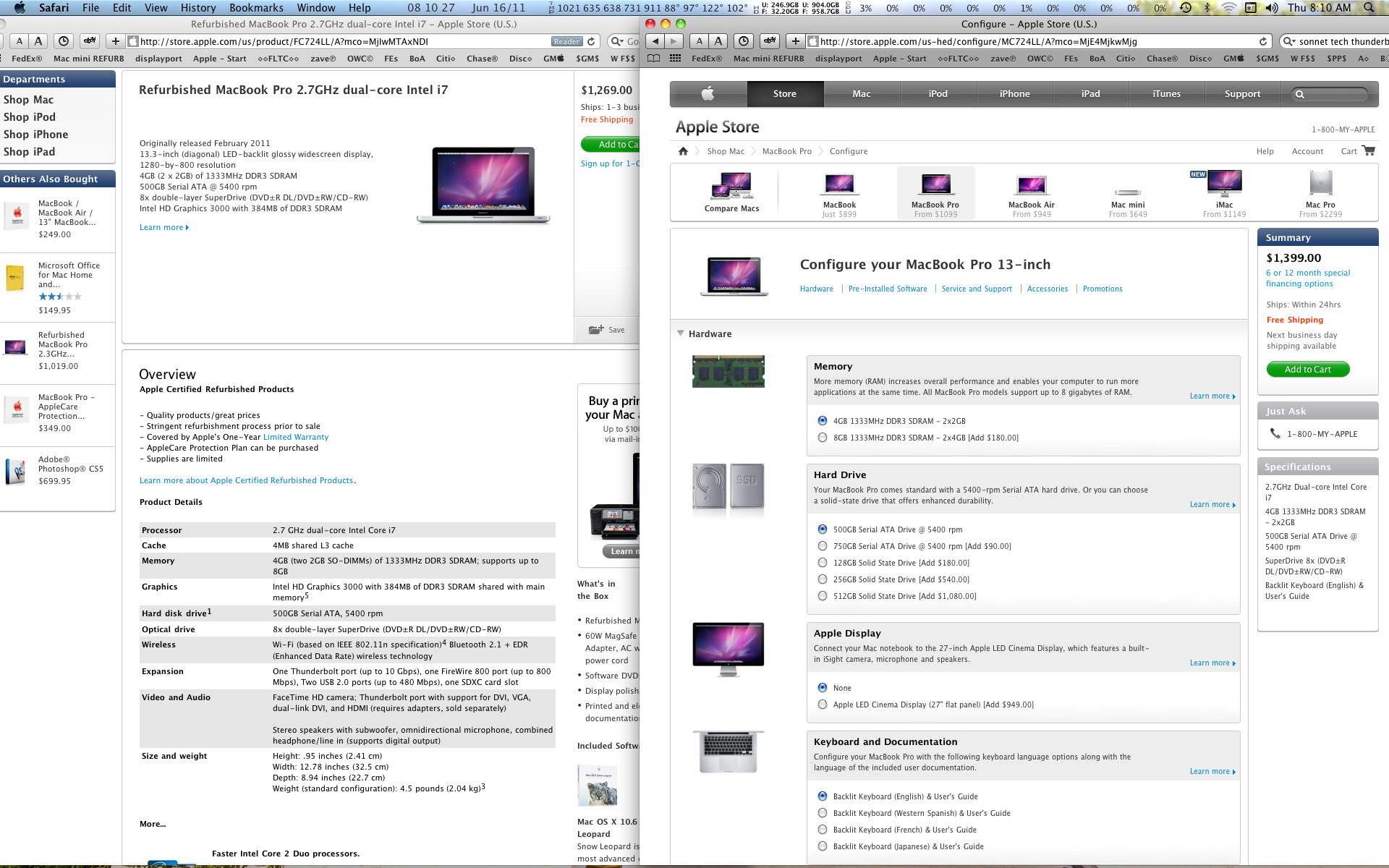Viewport: 1389px width, 868px height.
Task: Expand Learn more in Keyboard and Documentation section
Action: (1212, 771)
